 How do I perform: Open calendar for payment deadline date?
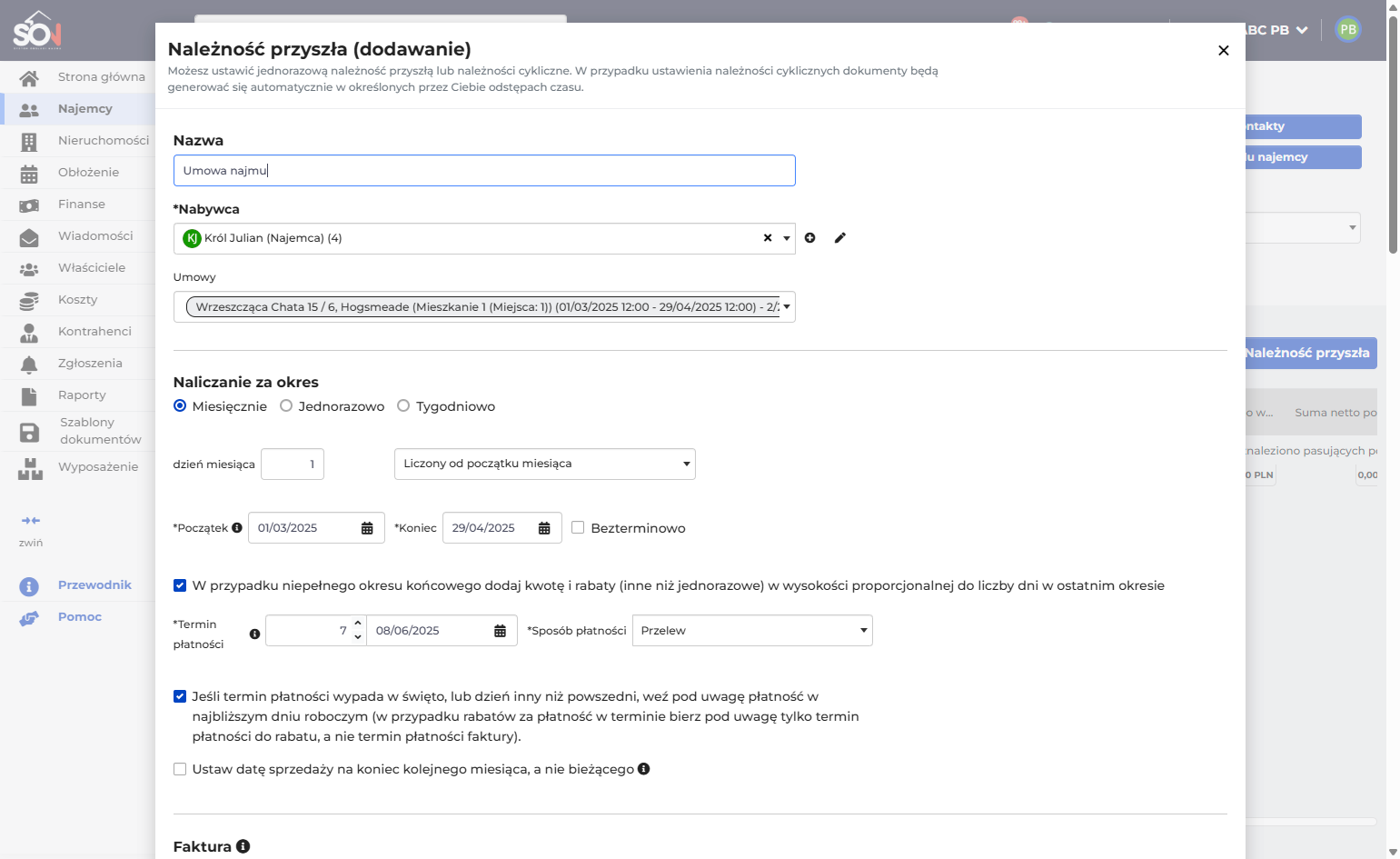coord(500,631)
